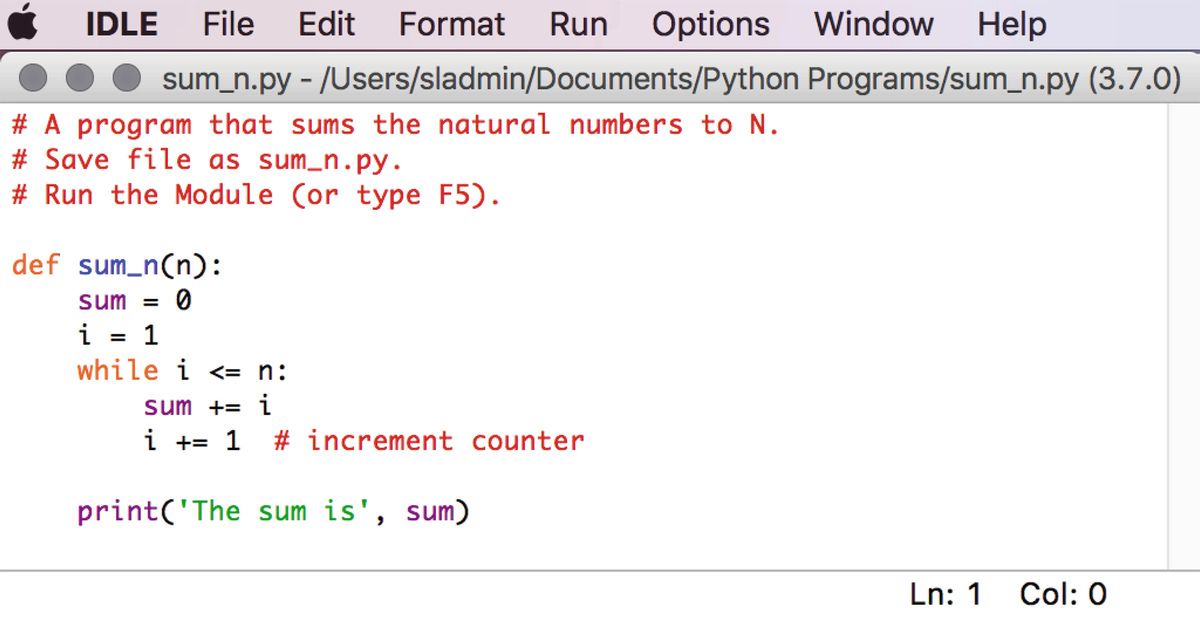Click the print statement line
The height and width of the screenshot is (619, 1200).
pos(273,512)
